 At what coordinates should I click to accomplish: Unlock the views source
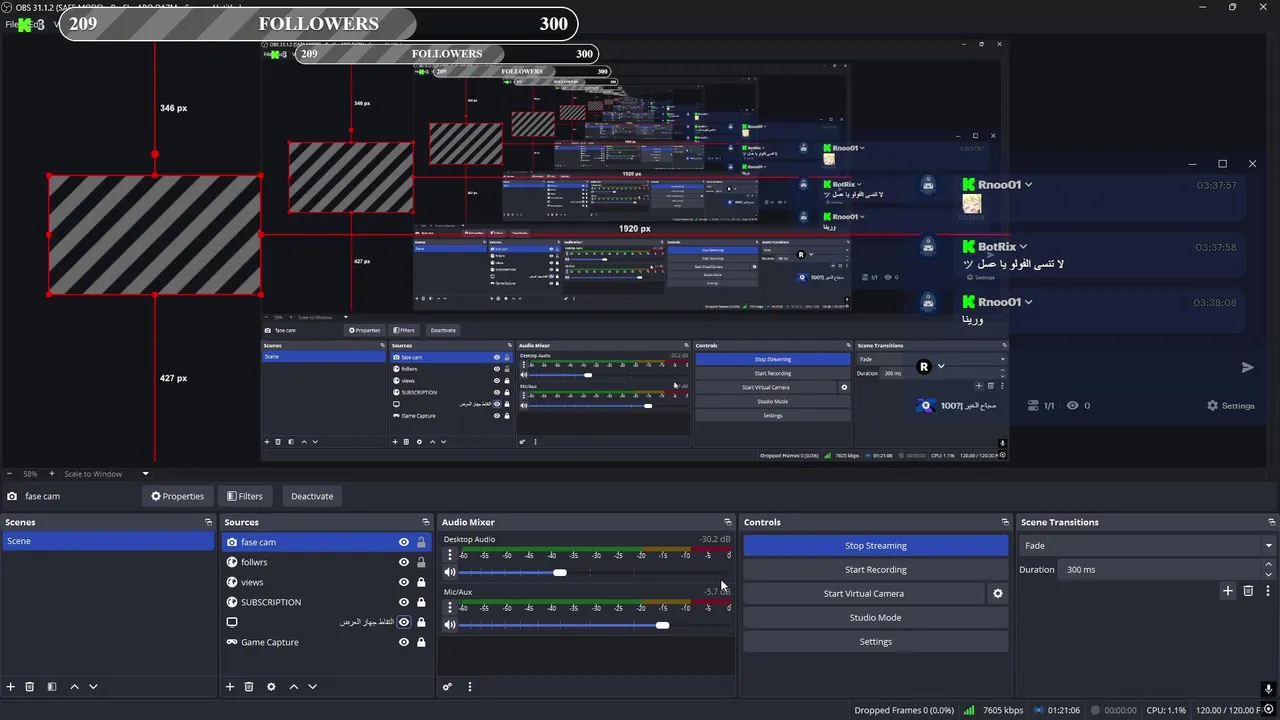[421, 582]
